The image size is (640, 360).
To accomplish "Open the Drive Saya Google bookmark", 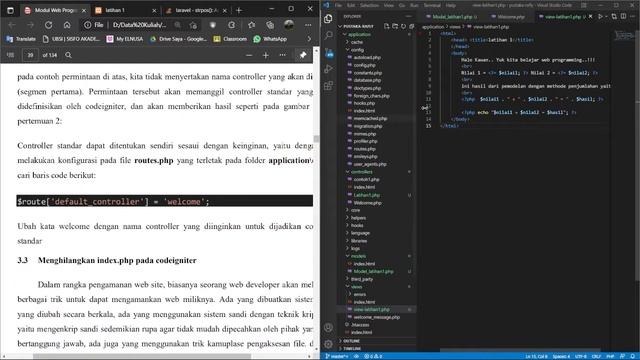I will pos(178,39).
